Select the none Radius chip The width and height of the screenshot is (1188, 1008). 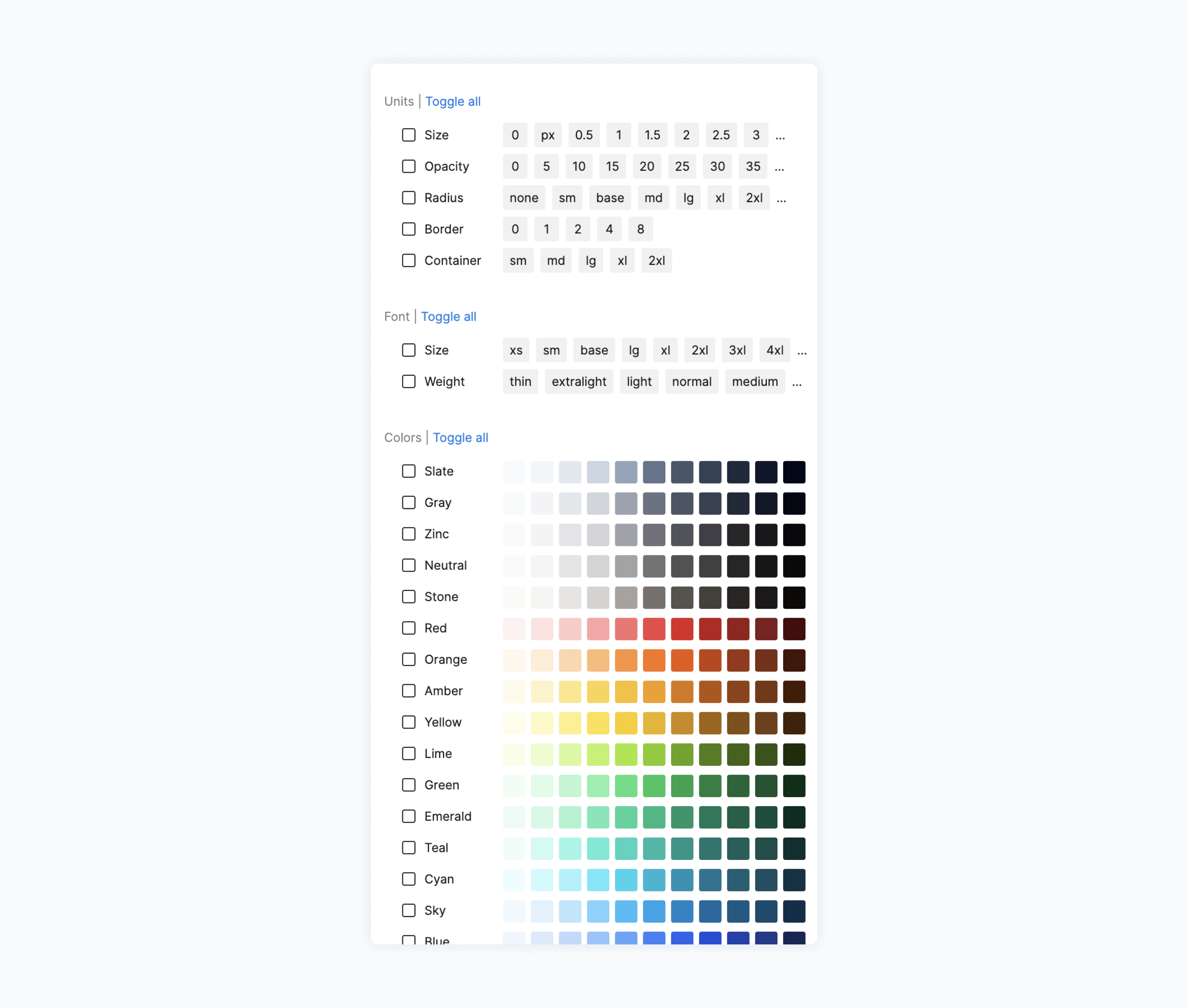(524, 198)
